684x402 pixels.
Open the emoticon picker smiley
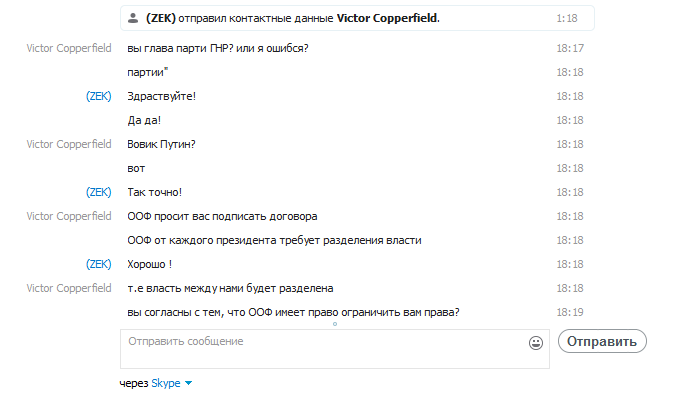(x=536, y=343)
